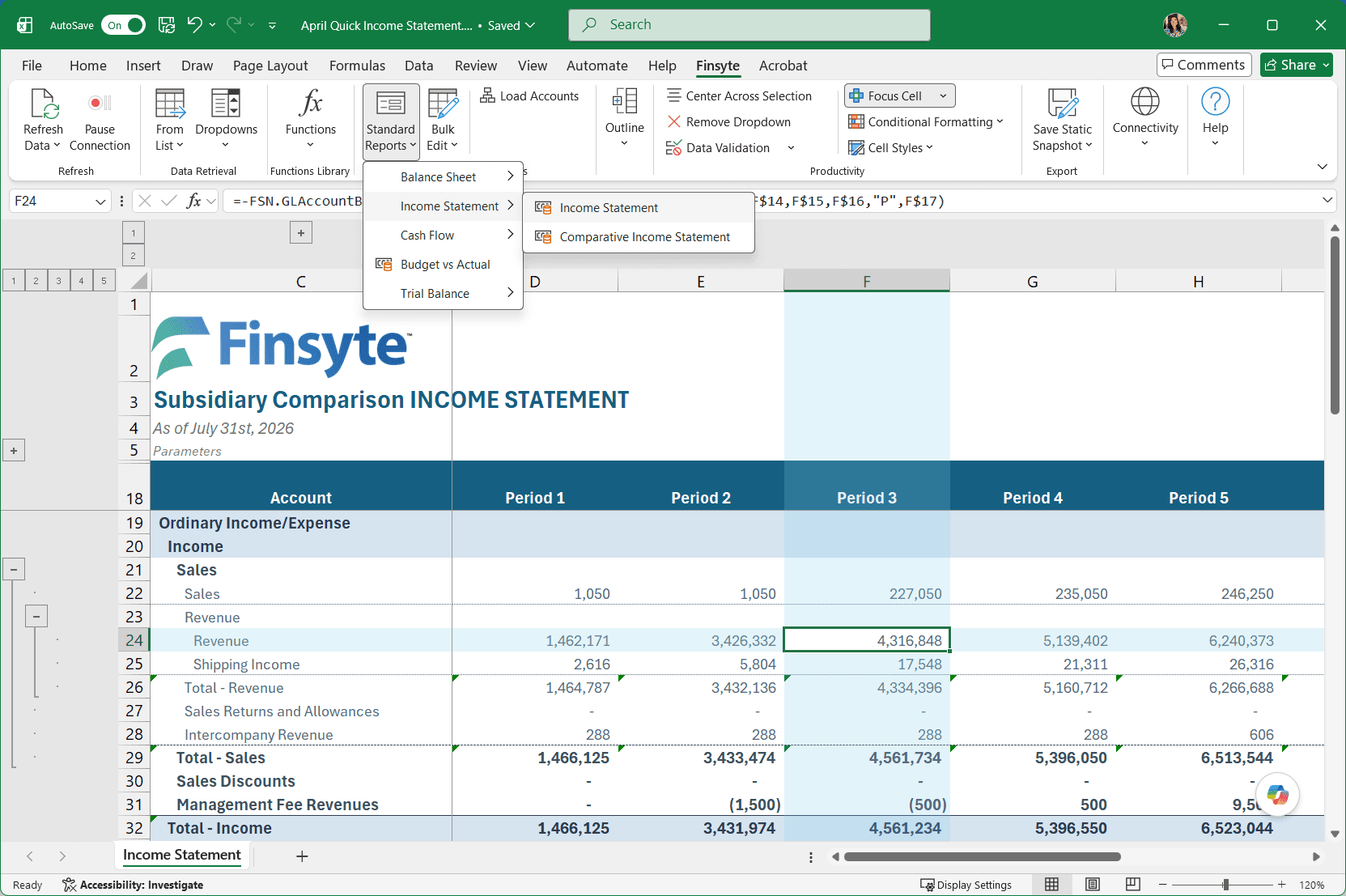Open Focus Cell dropdown arrow
This screenshot has height=896, width=1346.
click(x=943, y=96)
